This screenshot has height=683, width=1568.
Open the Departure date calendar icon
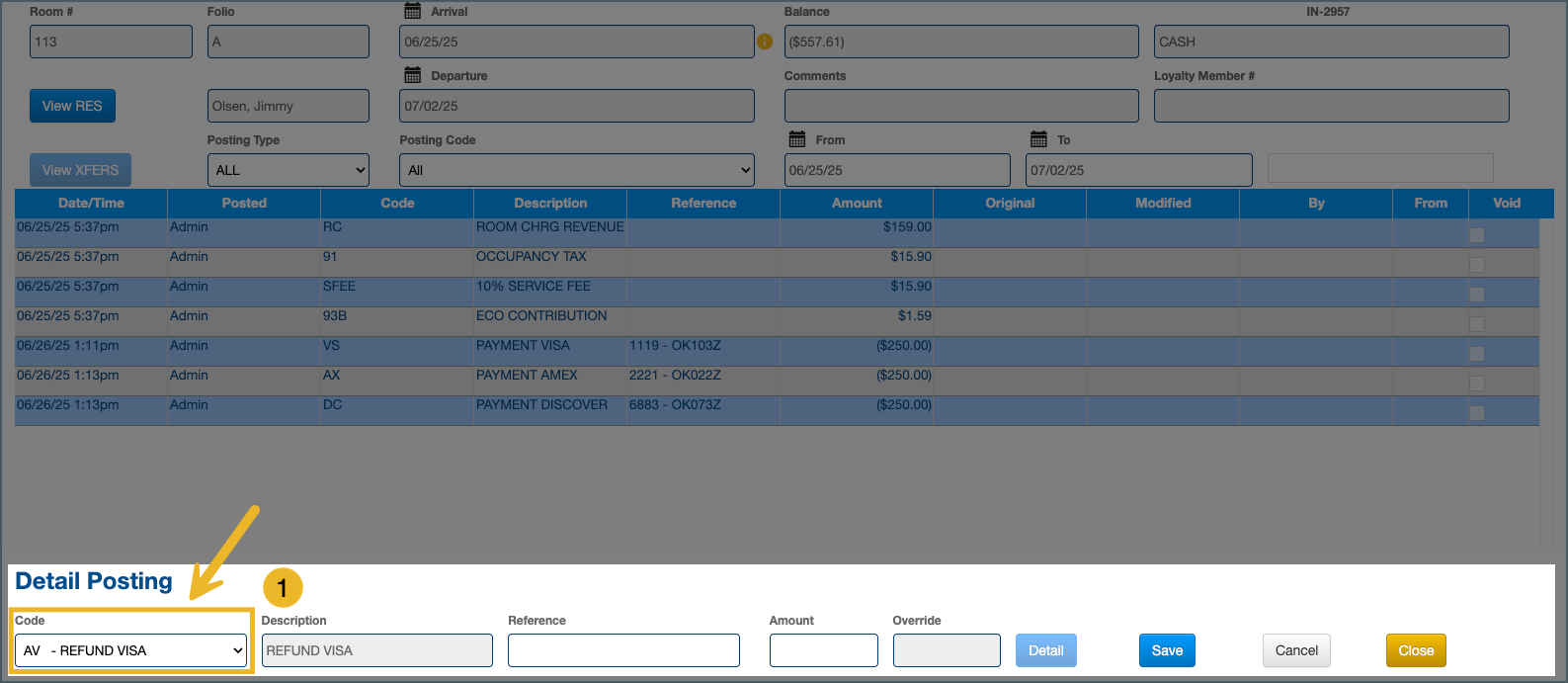[x=413, y=75]
